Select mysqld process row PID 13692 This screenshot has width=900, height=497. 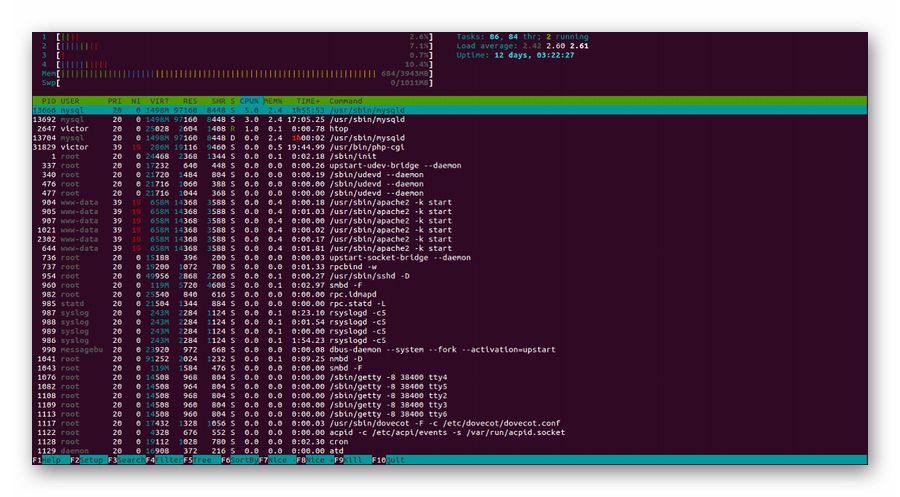[449, 119]
